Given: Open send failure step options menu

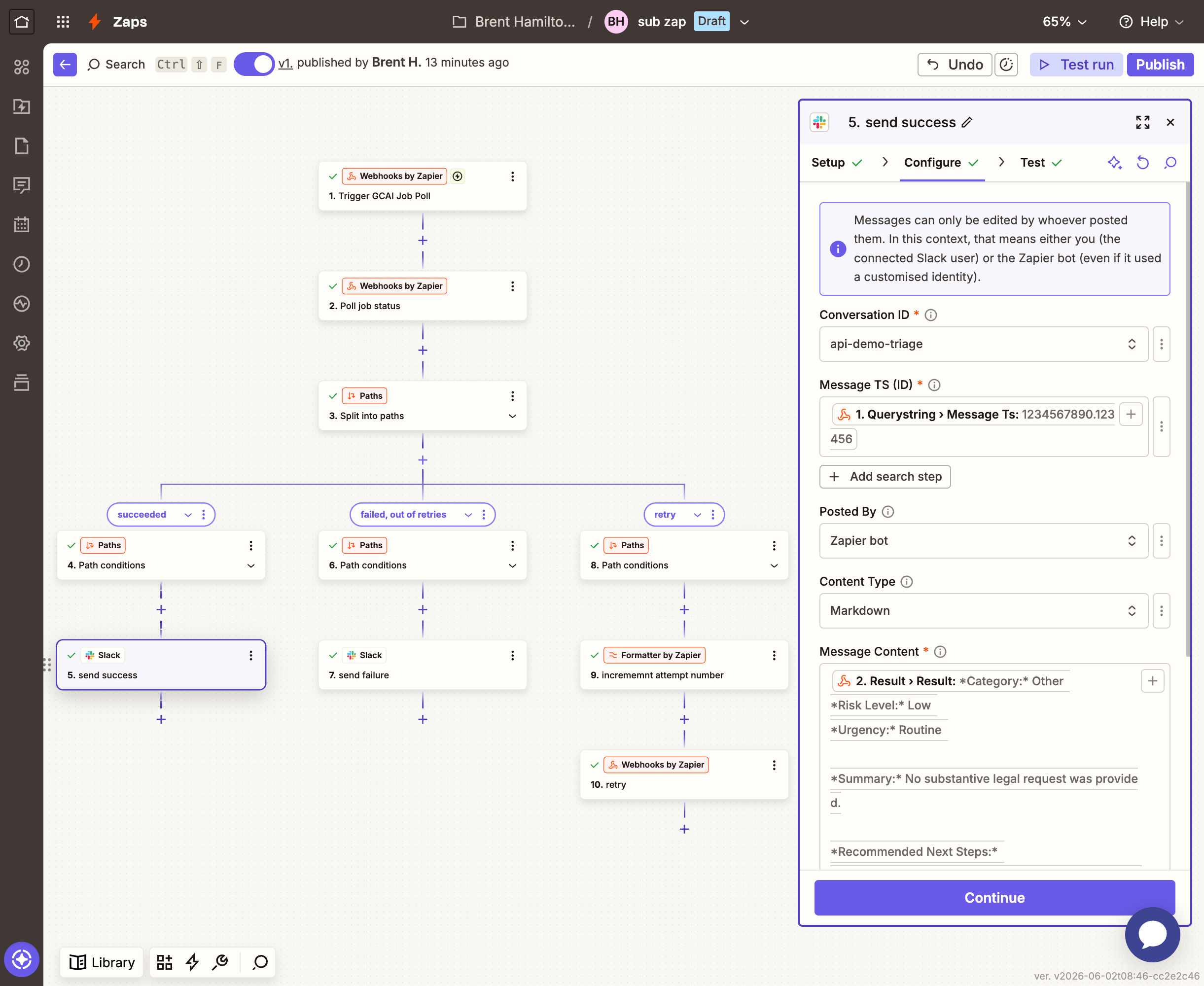Looking at the screenshot, I should [x=512, y=655].
